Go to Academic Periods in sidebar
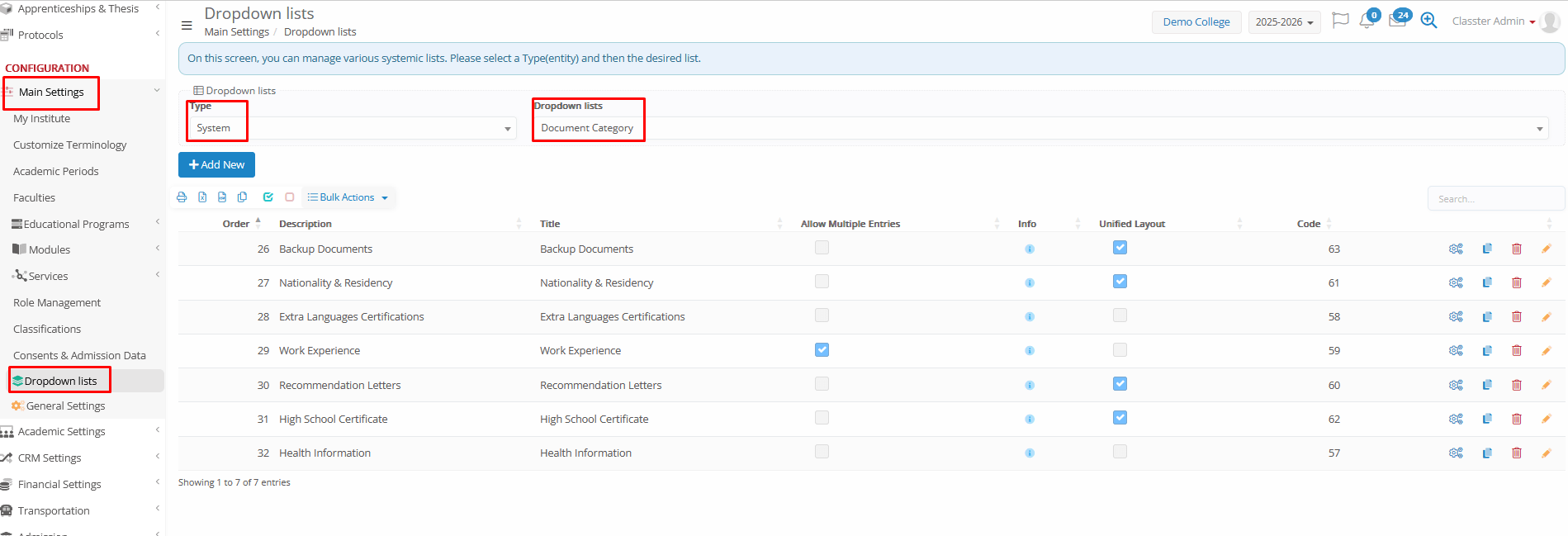 click(x=55, y=172)
